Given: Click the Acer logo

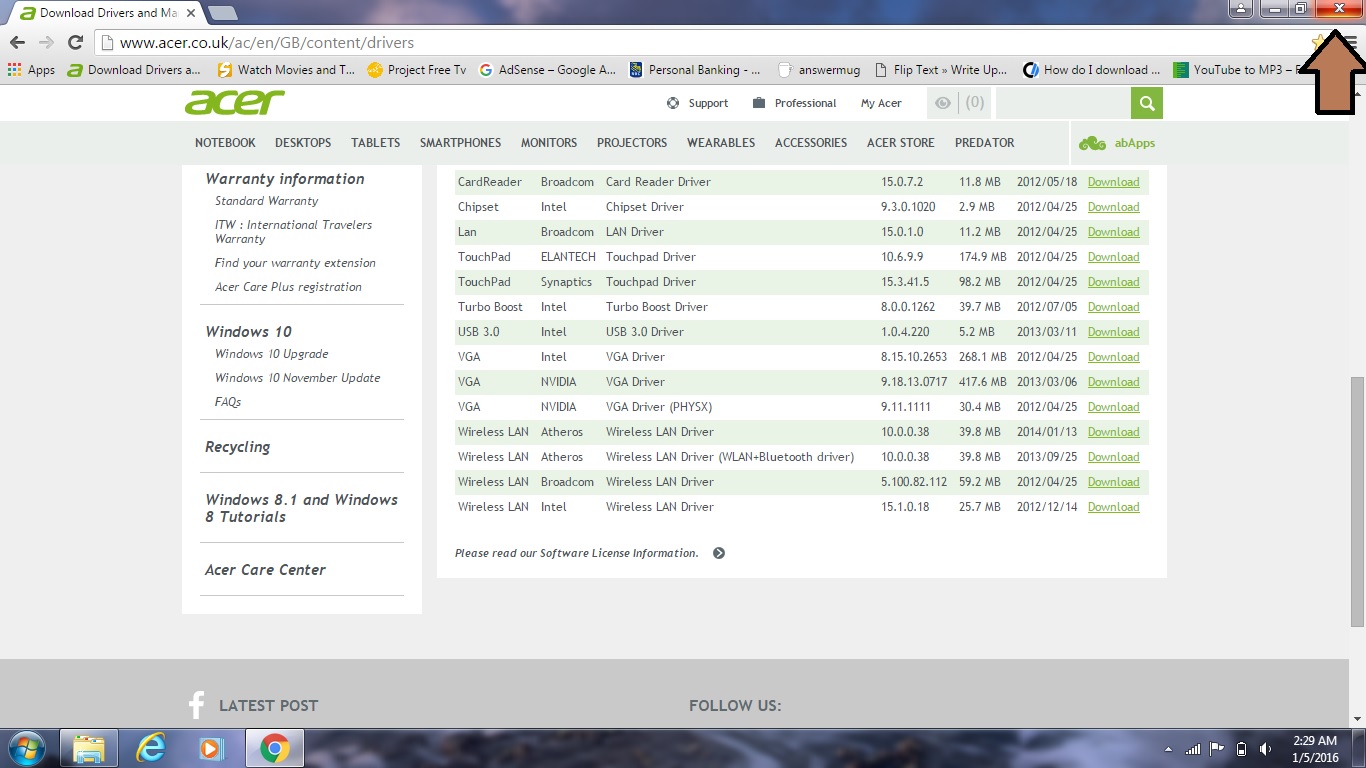Looking at the screenshot, I should point(235,102).
